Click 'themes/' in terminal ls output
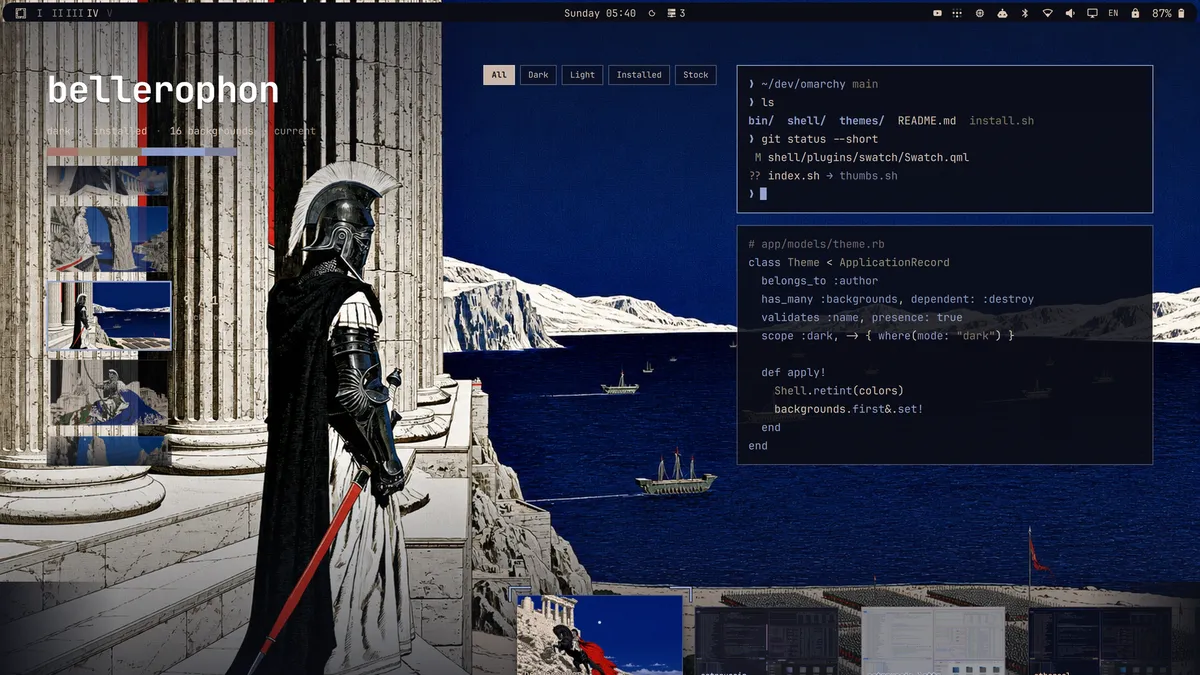1200x675 pixels. [x=861, y=121]
